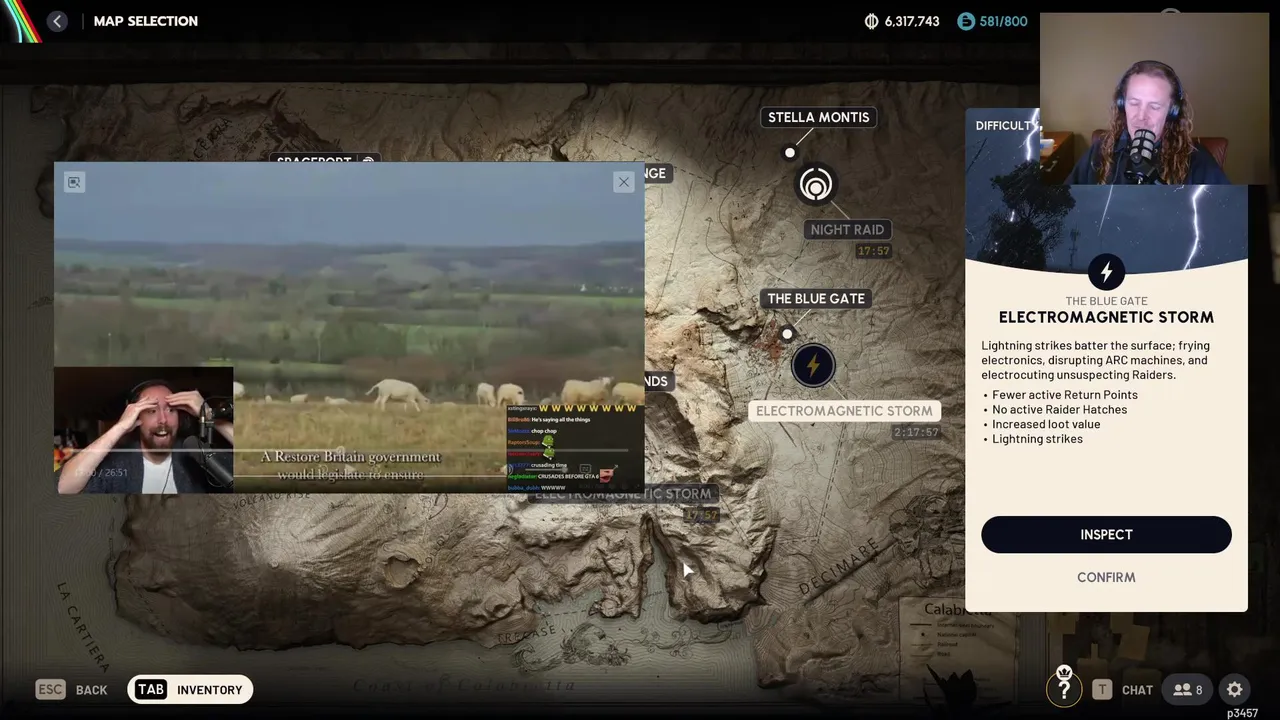Viewport: 1280px width, 720px height.
Task: Click The Blue Gate location dot
Action: tap(787, 334)
